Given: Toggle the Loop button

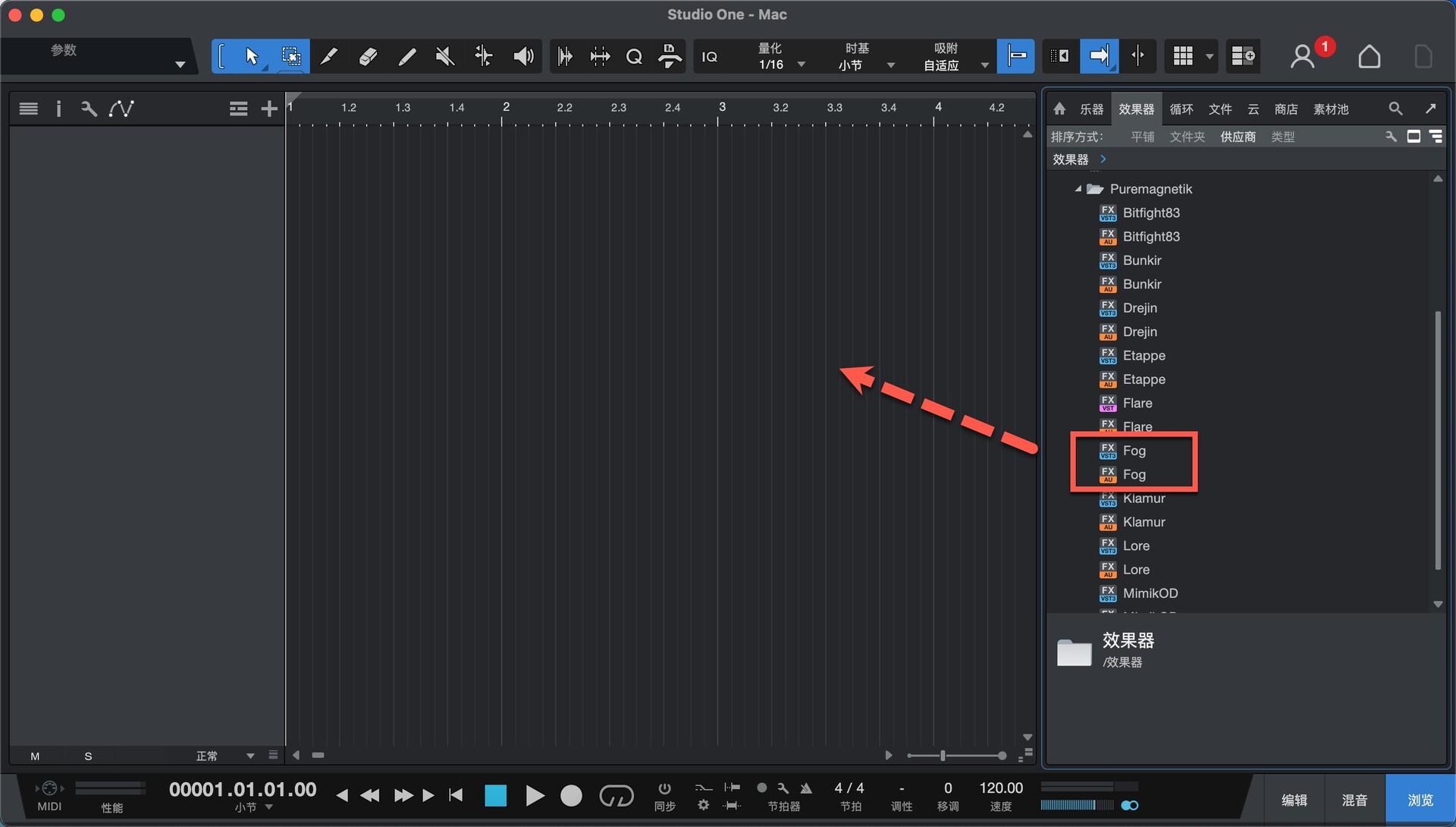Looking at the screenshot, I should [x=616, y=796].
